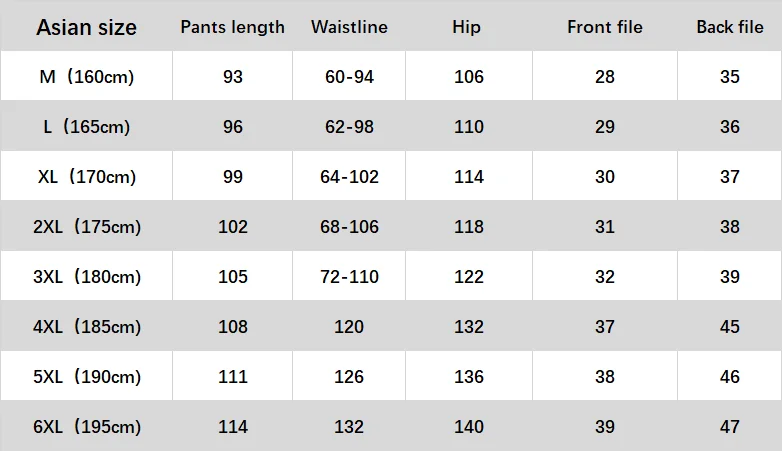Select the Pants length header cell
Viewport: 782px width, 451px height.
(232, 27)
